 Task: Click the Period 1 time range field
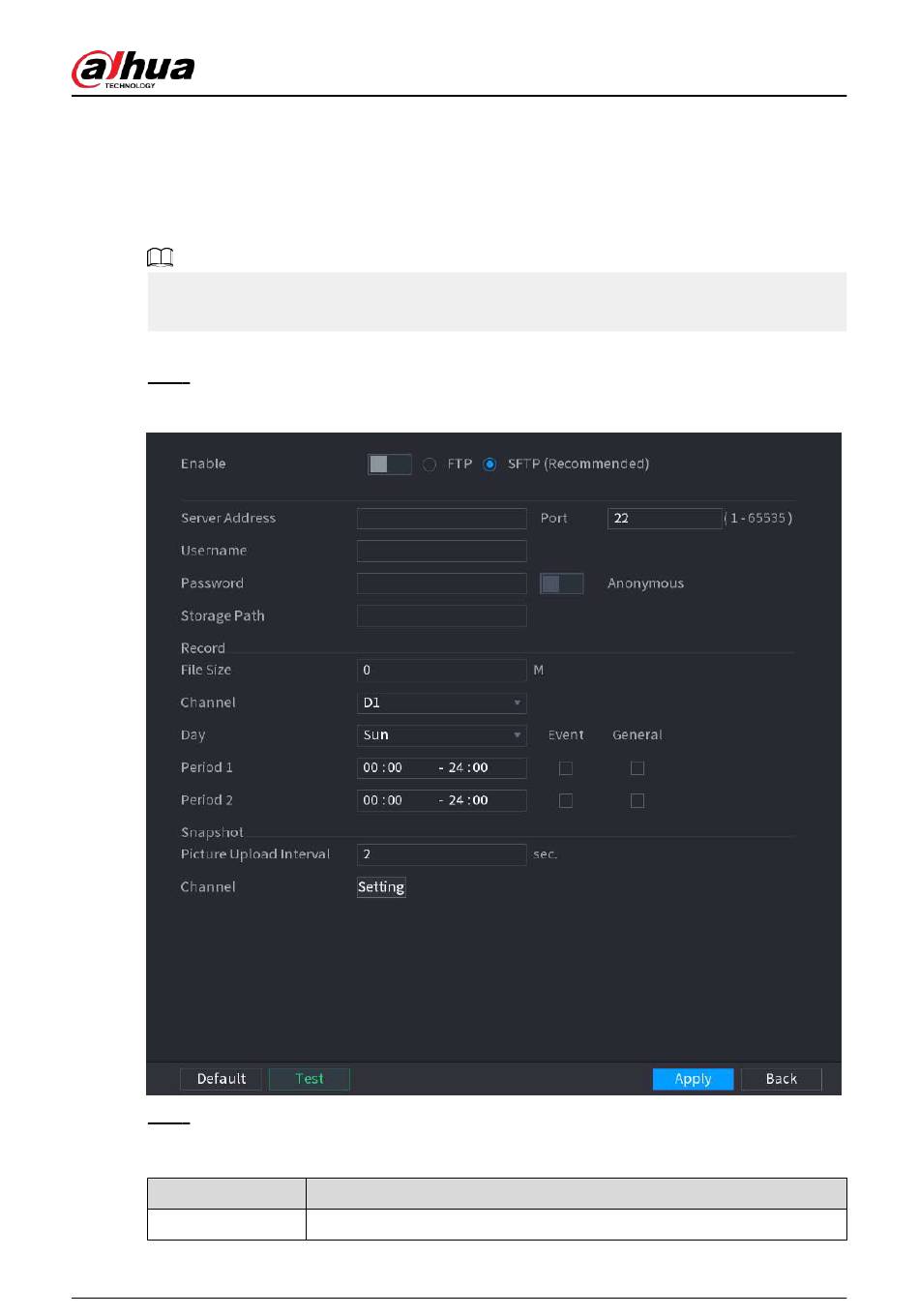(442, 768)
